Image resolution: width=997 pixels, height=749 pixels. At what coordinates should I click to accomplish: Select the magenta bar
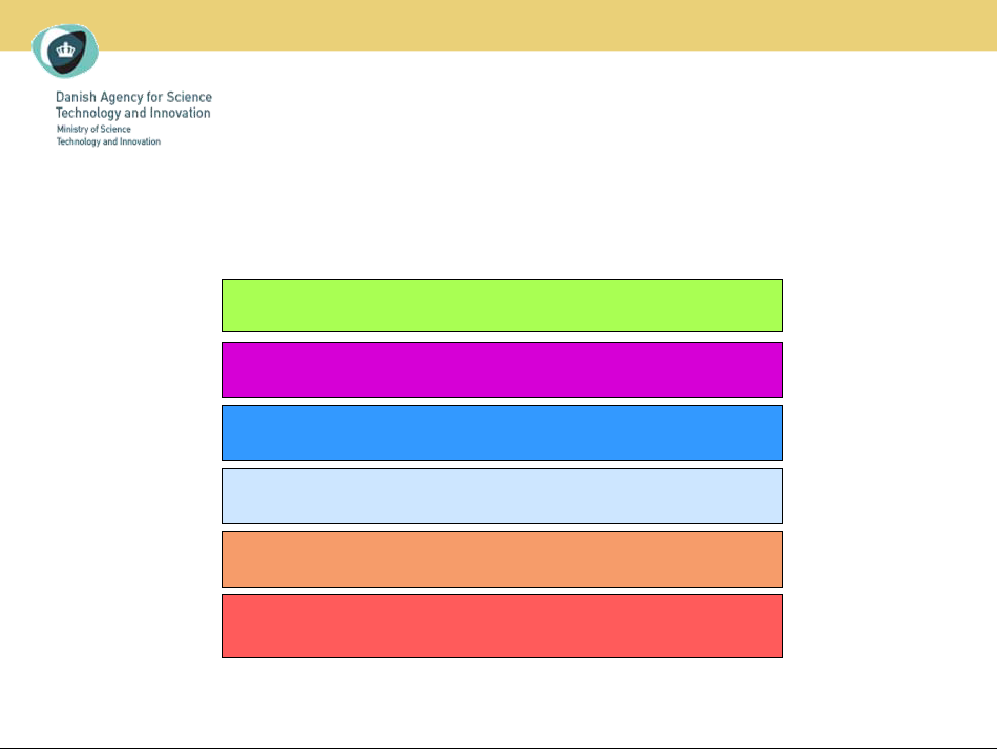tap(501, 370)
